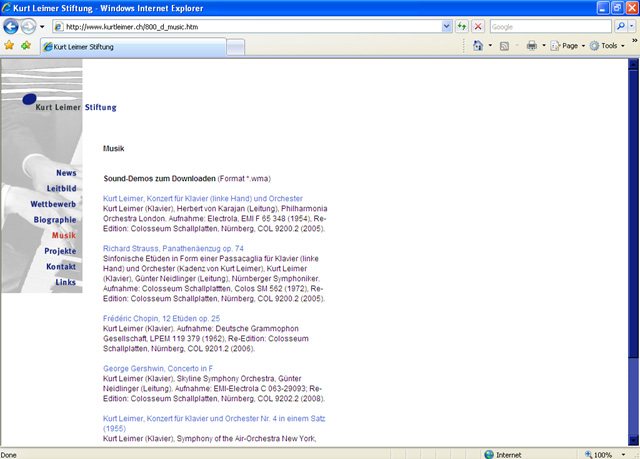Open a new blank tab

point(235,47)
